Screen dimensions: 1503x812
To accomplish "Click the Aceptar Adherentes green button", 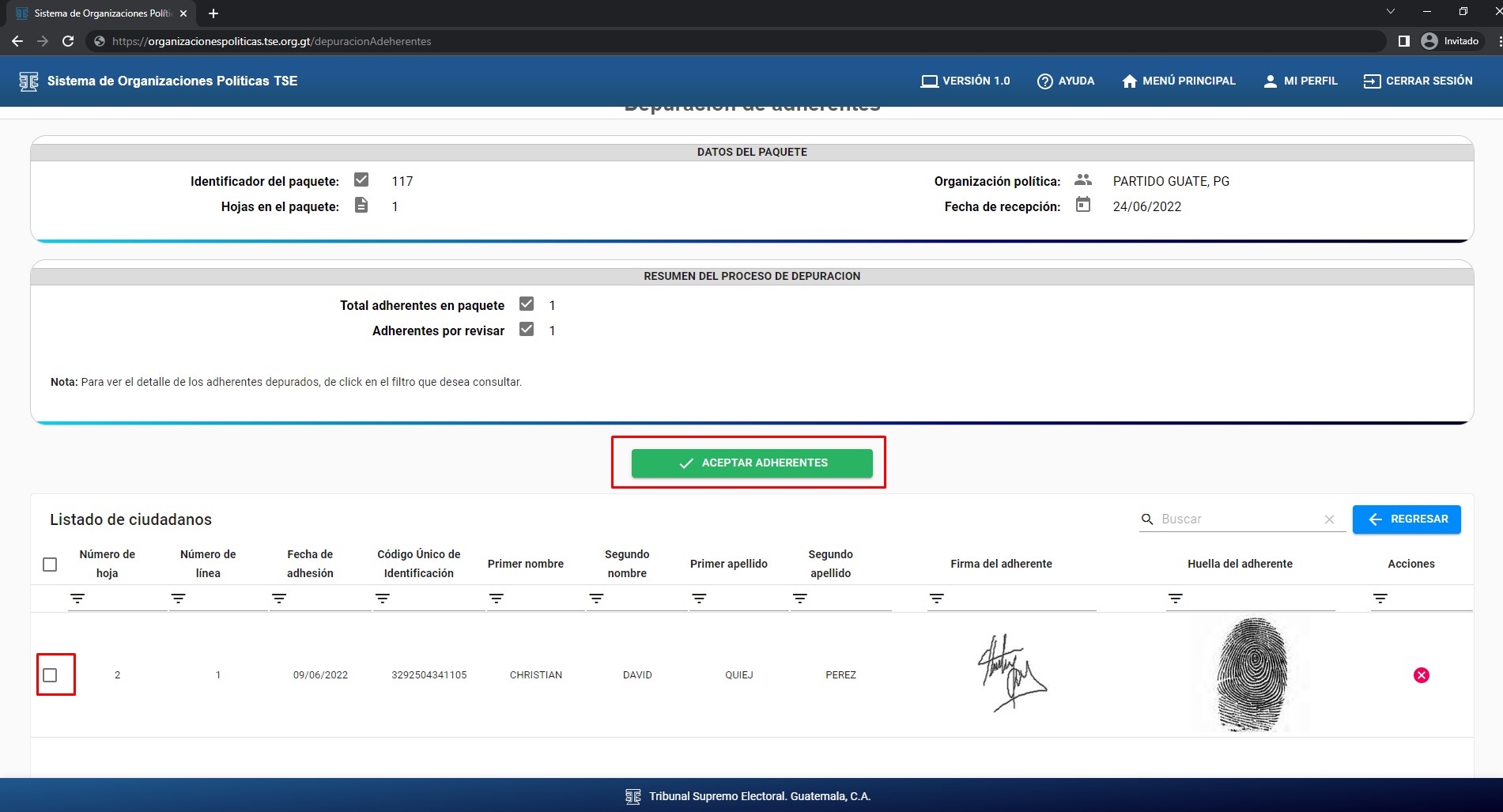I will coord(751,463).
